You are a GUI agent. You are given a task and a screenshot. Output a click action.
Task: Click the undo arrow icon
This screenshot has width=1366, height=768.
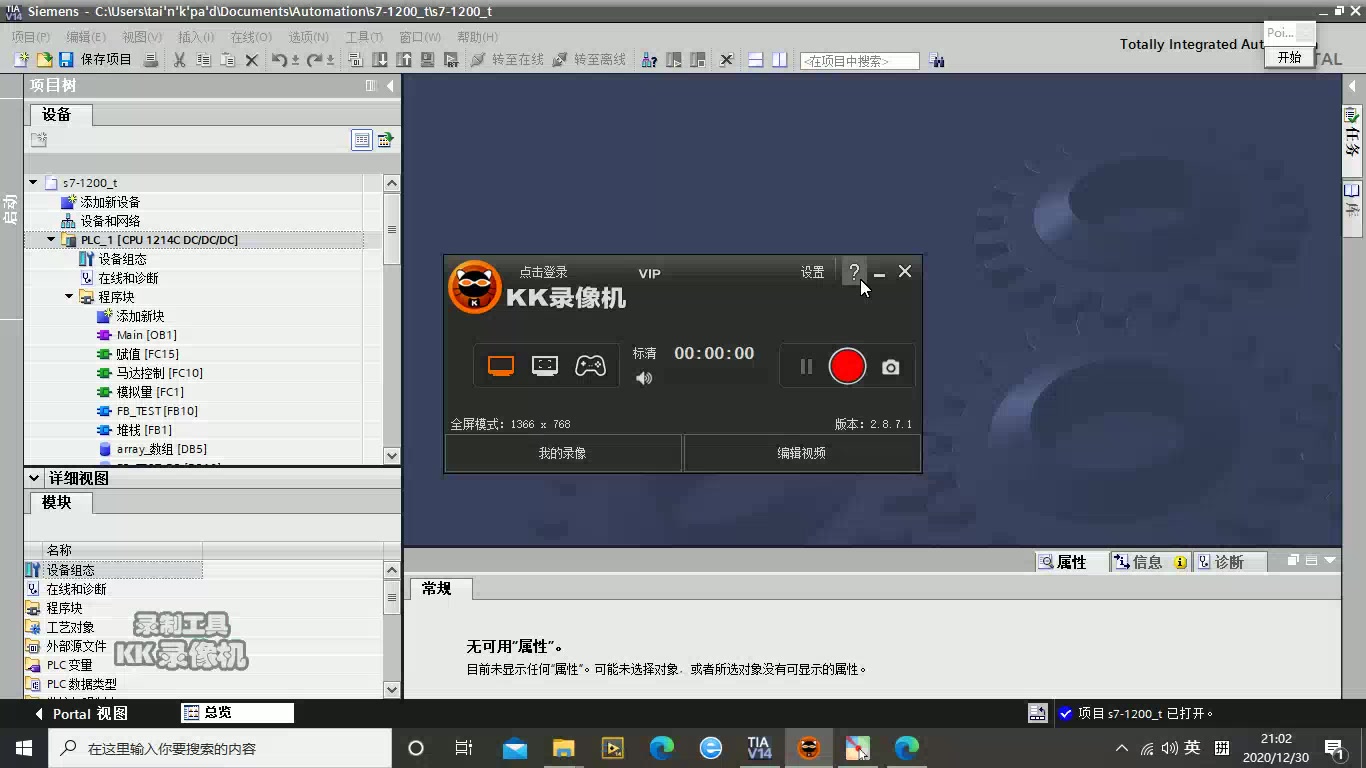pyautogui.click(x=280, y=60)
